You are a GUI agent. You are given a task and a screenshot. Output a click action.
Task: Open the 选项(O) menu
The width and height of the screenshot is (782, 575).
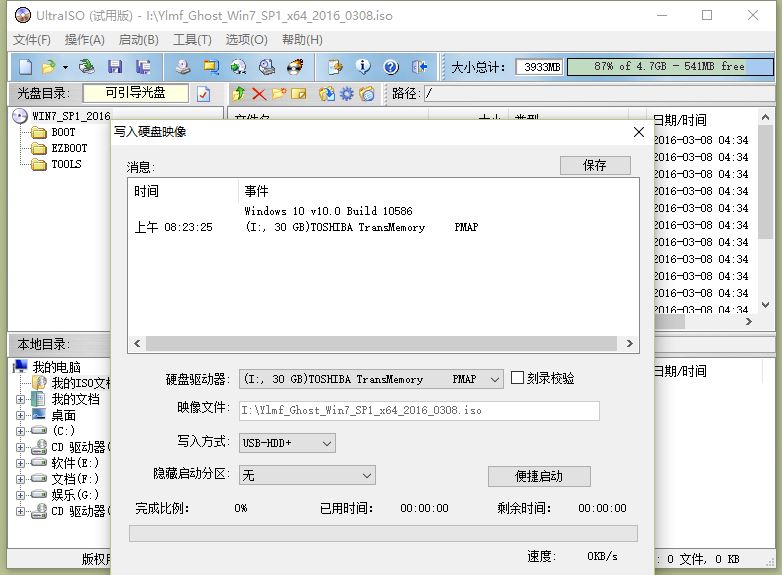(246, 40)
